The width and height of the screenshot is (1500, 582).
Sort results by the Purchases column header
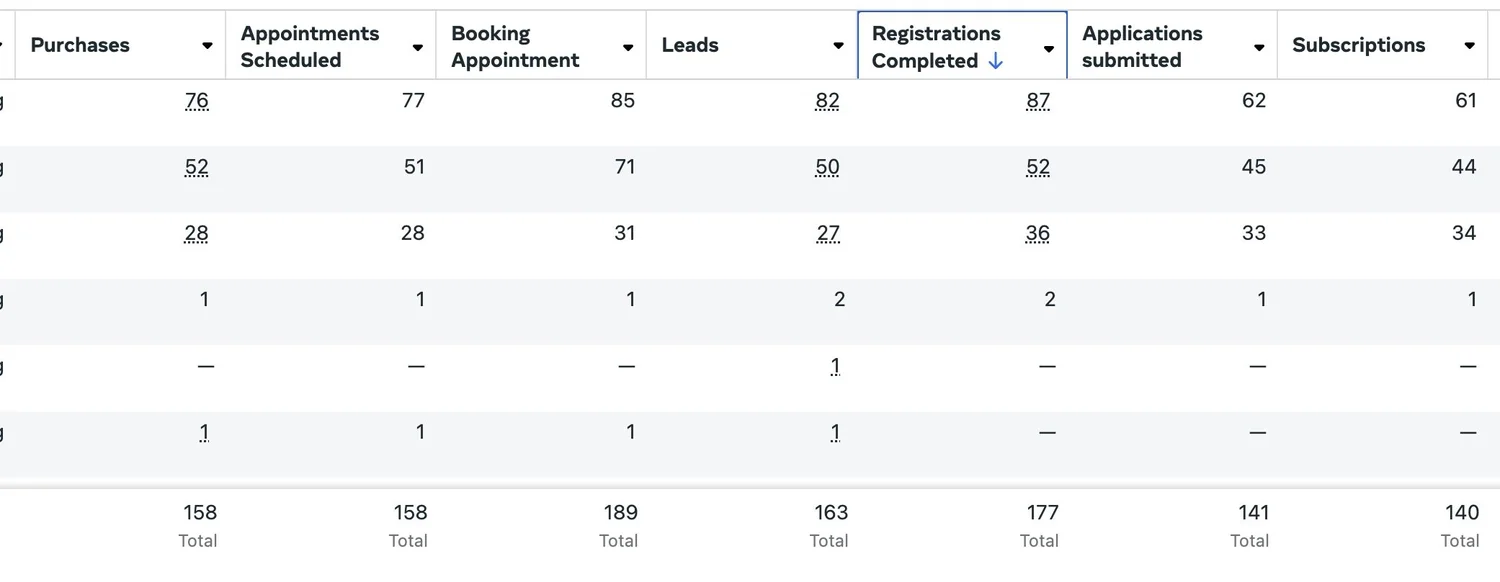pyautogui.click(x=80, y=45)
